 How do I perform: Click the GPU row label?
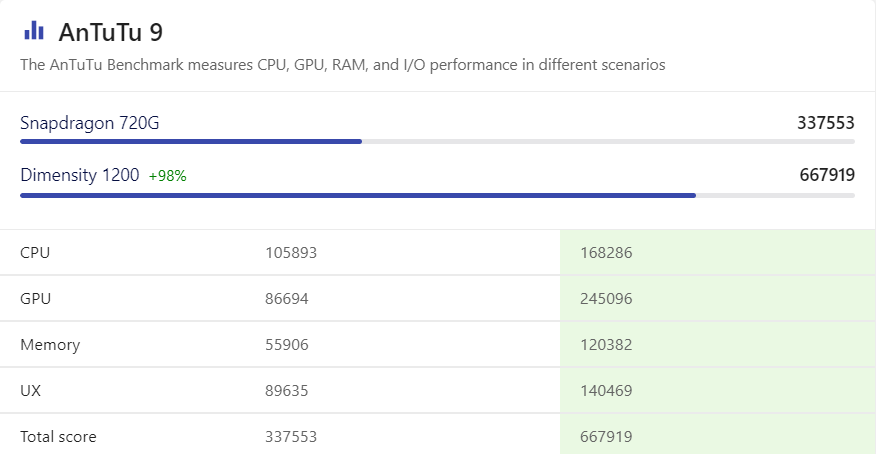[35, 299]
